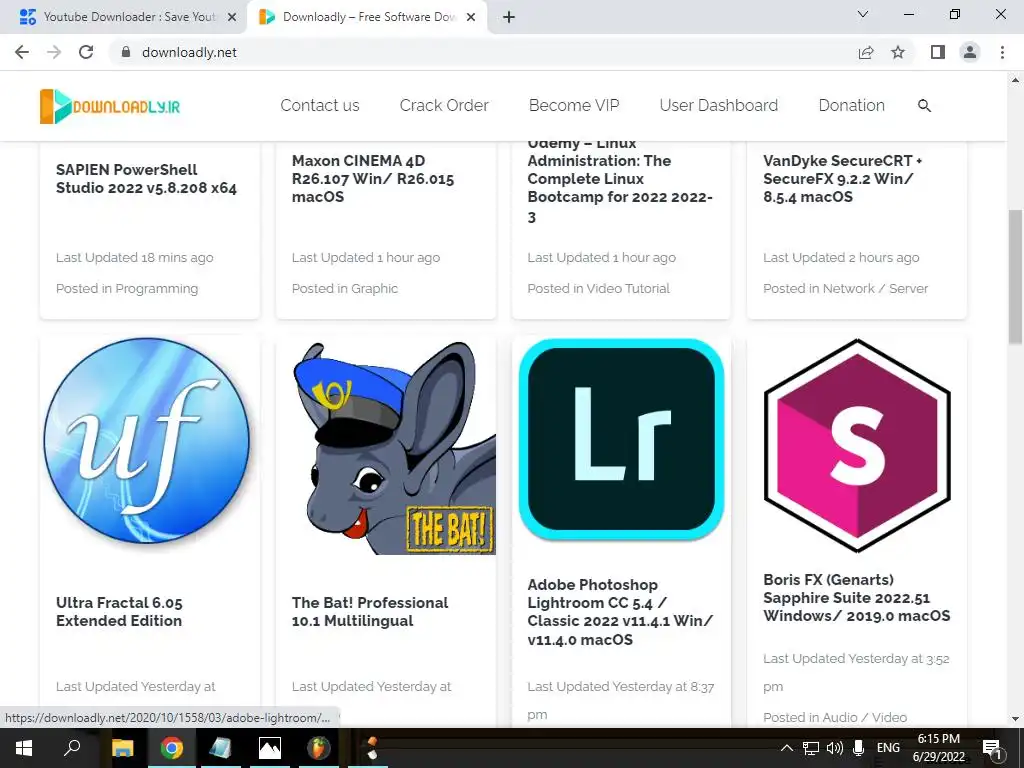Open the Chrome profile avatar
1024x768 pixels.
(x=970, y=52)
